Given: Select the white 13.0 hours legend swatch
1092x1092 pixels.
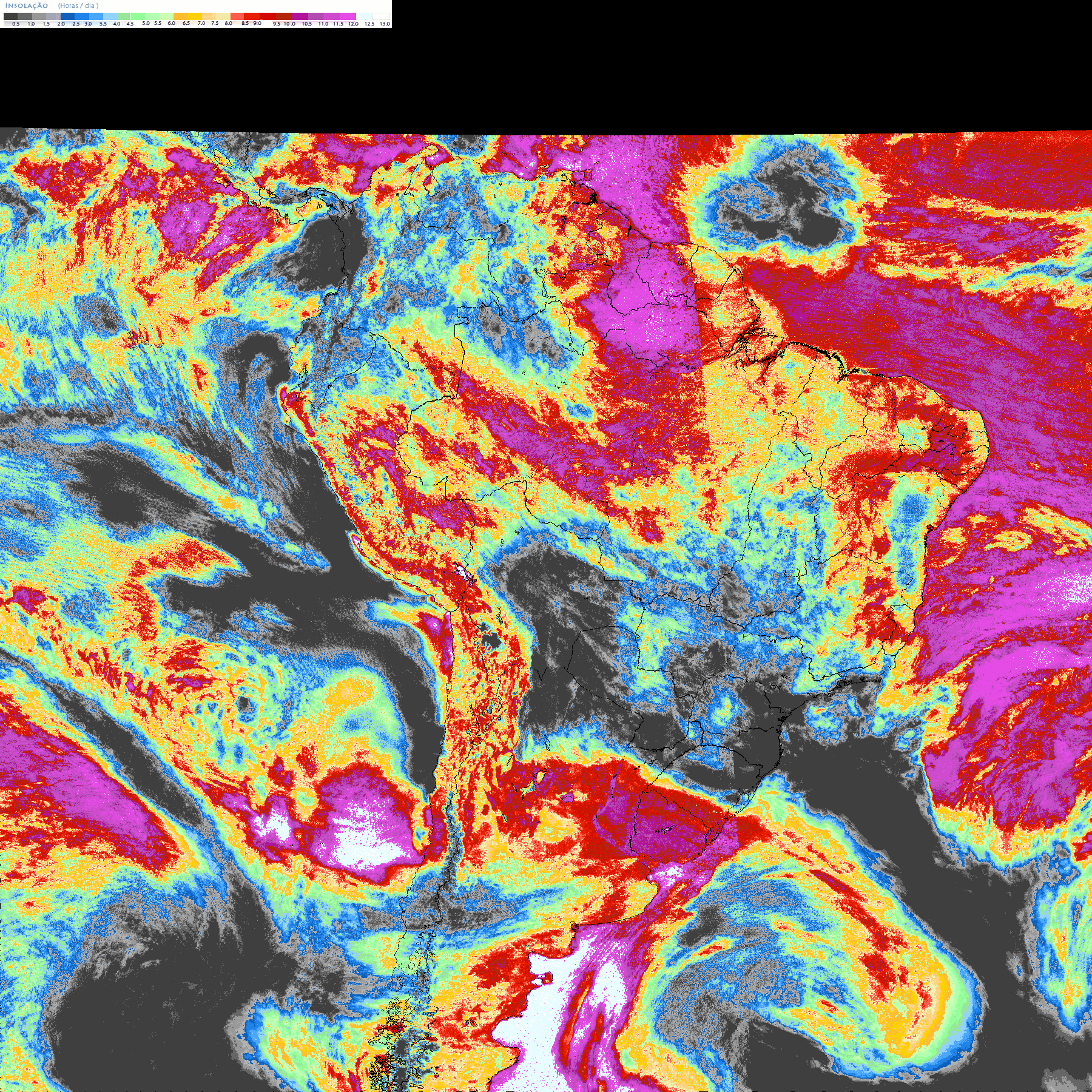Looking at the screenshot, I should (x=381, y=16).
